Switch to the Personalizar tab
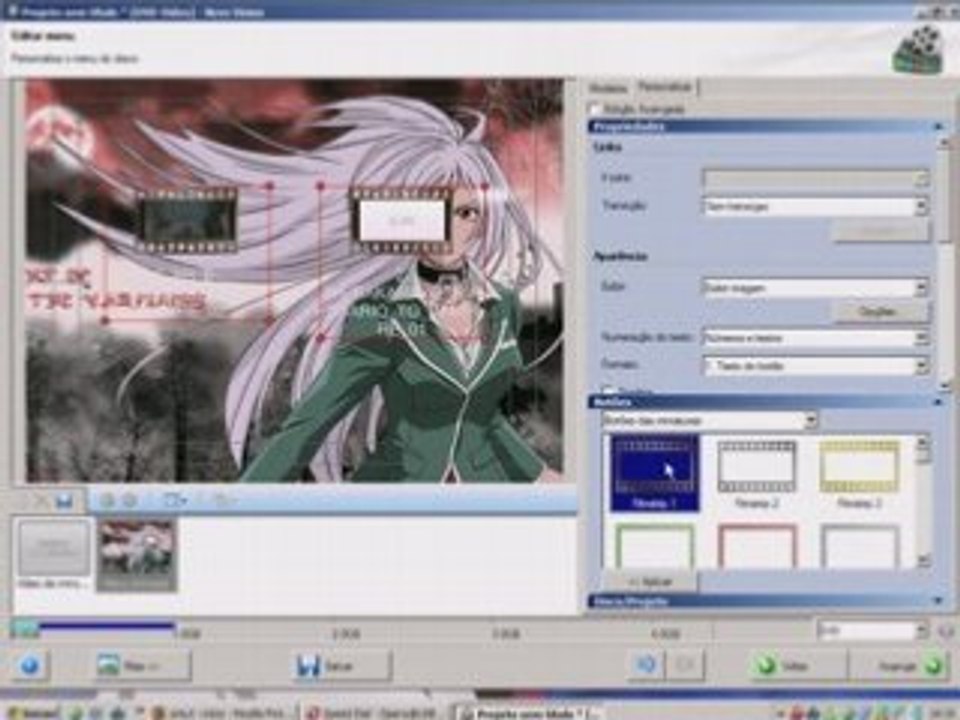This screenshot has height=720, width=960. (x=665, y=87)
